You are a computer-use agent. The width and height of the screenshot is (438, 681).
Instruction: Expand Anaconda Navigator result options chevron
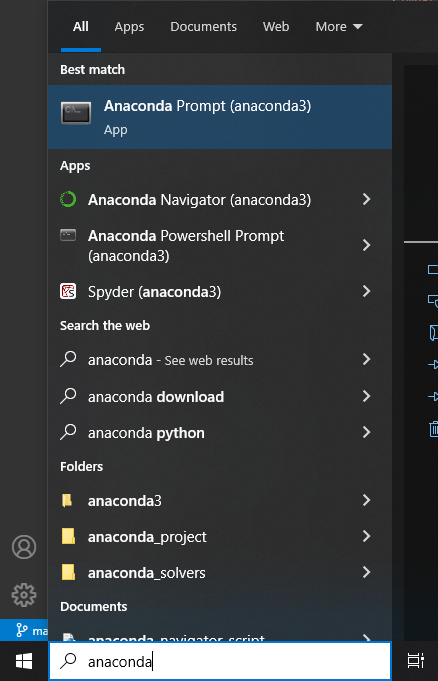[x=366, y=199]
